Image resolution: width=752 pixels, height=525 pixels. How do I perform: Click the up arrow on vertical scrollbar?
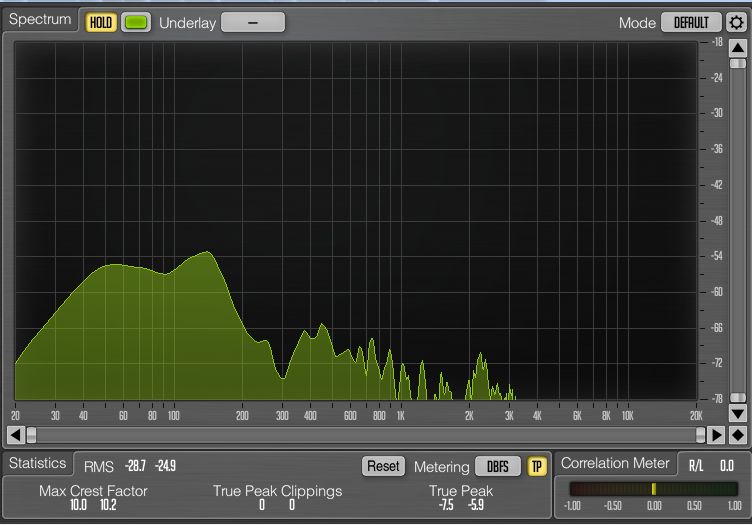click(x=737, y=46)
